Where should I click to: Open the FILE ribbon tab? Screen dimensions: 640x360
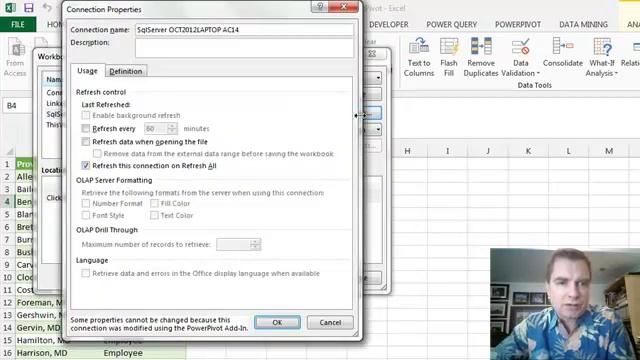click(x=18, y=24)
